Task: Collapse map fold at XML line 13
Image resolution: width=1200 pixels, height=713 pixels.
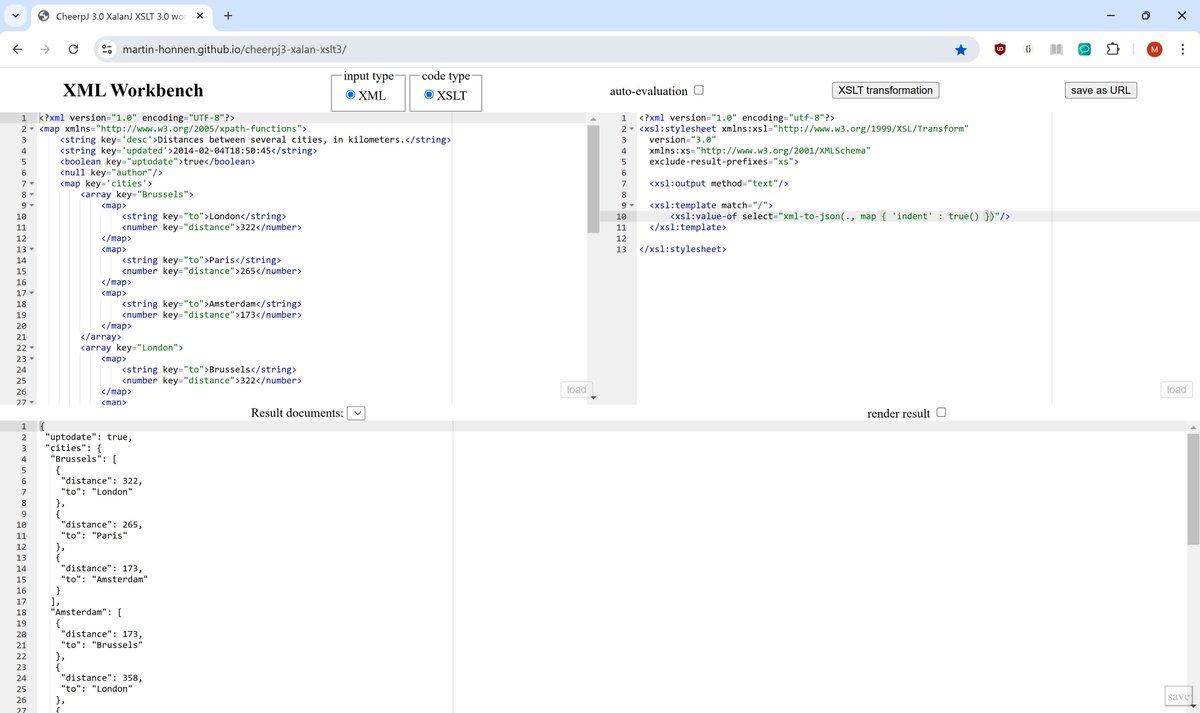Action: click(x=32, y=249)
